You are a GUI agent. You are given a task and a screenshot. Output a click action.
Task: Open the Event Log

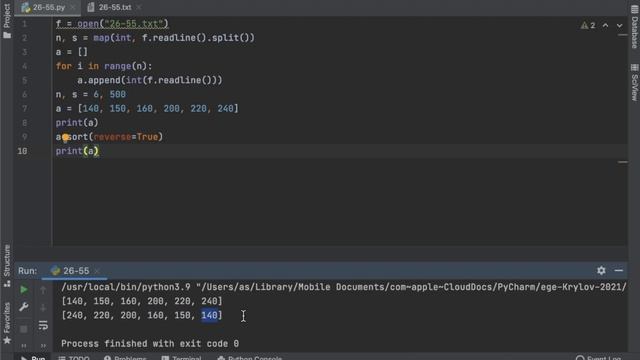click(598, 358)
